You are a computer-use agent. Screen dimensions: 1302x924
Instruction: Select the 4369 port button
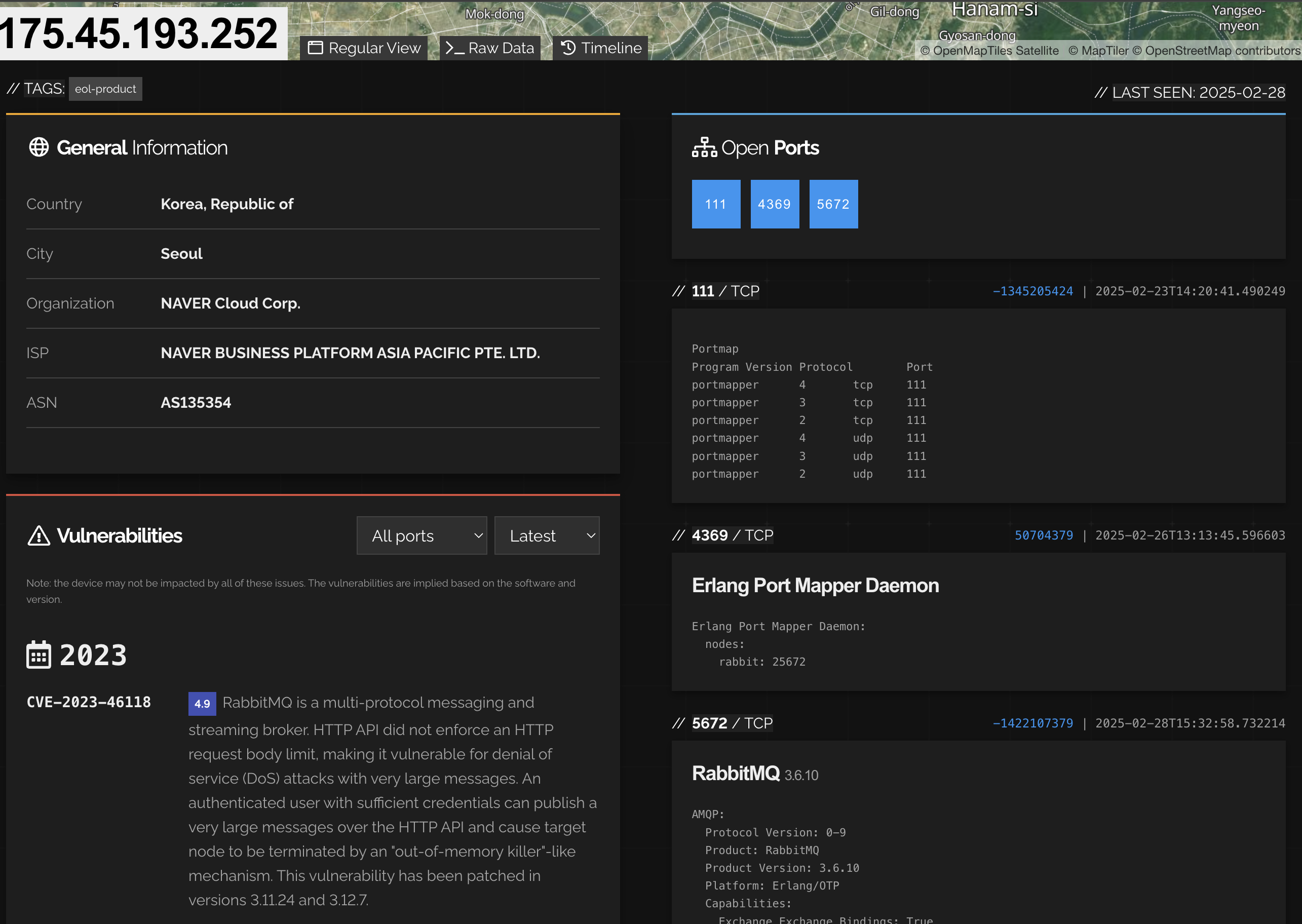pyautogui.click(x=775, y=204)
